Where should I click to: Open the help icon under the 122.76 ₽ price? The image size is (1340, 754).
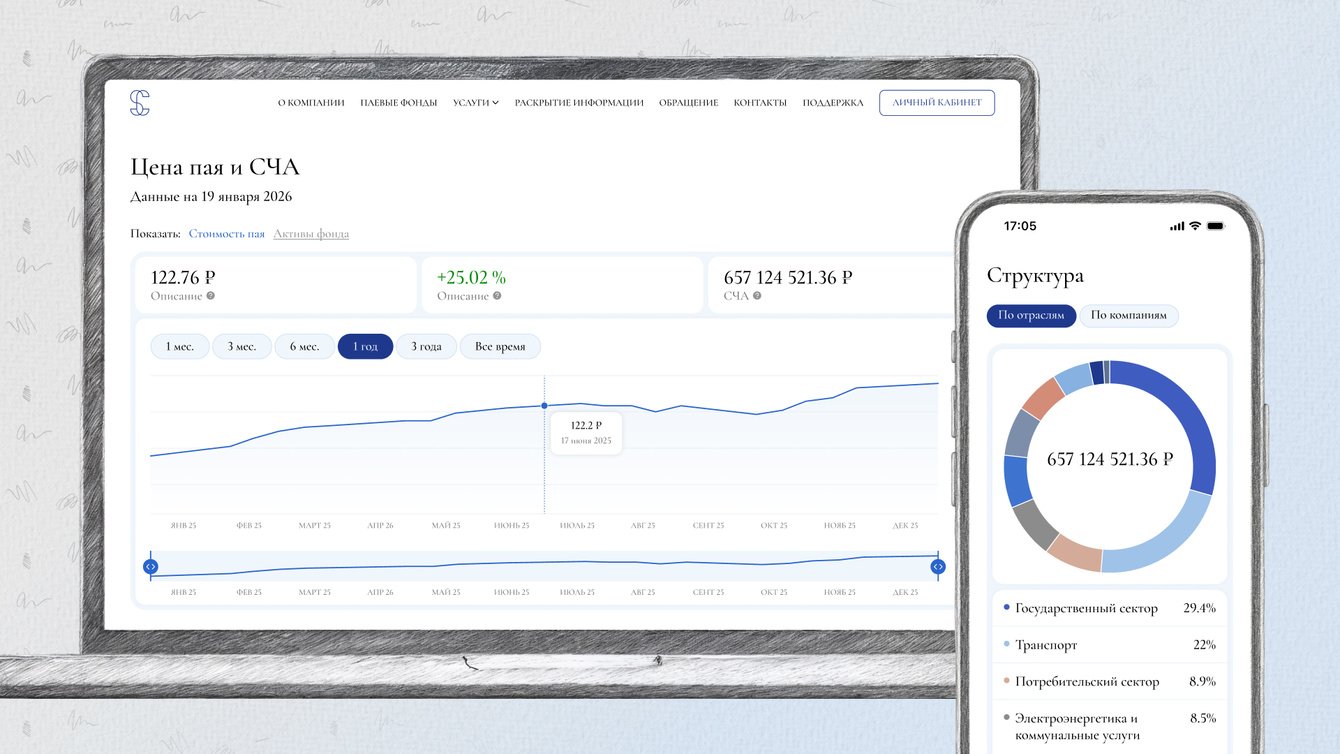[210, 296]
